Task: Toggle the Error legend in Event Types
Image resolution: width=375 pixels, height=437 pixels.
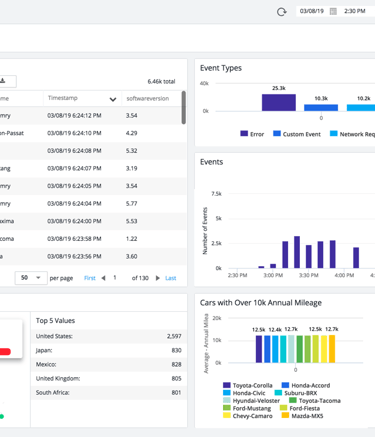Action: (x=252, y=134)
